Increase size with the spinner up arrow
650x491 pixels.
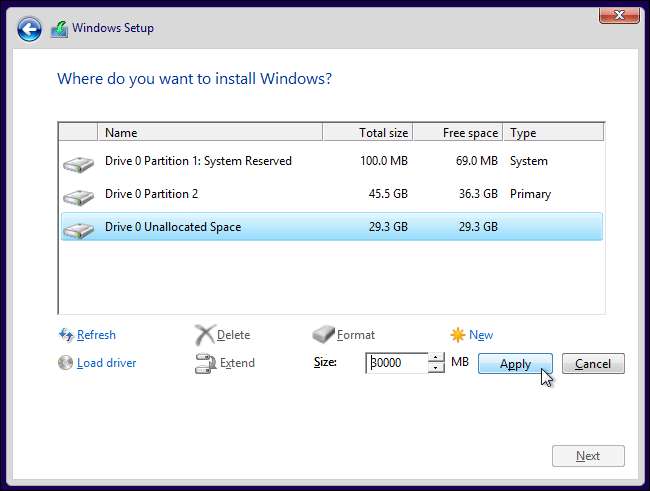(435, 358)
